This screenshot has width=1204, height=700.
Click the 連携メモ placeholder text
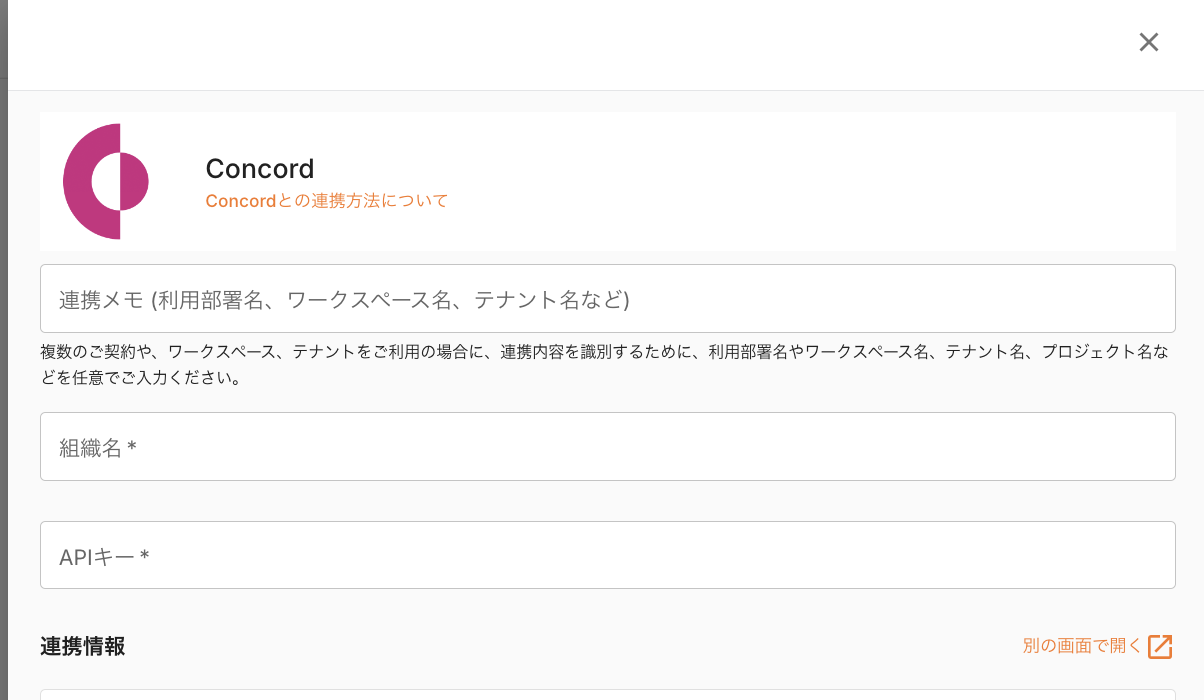(344, 299)
